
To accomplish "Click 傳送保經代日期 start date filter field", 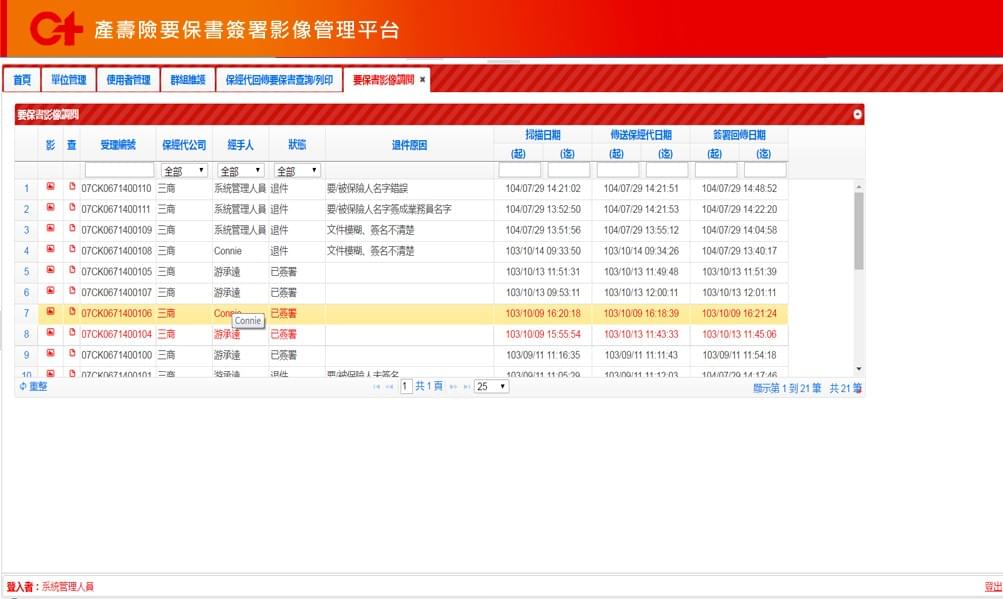I will pyautogui.click(x=617, y=170).
